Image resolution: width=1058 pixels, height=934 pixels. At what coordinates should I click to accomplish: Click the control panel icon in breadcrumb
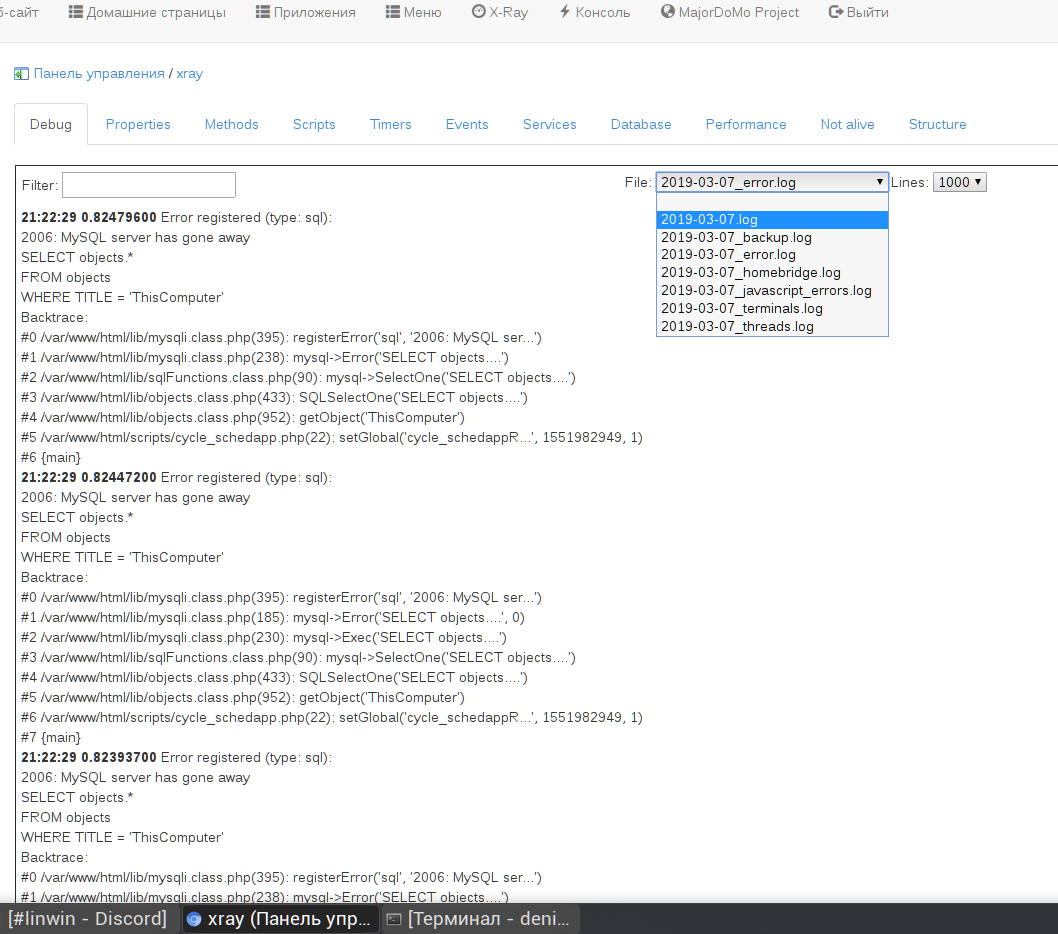(x=21, y=74)
